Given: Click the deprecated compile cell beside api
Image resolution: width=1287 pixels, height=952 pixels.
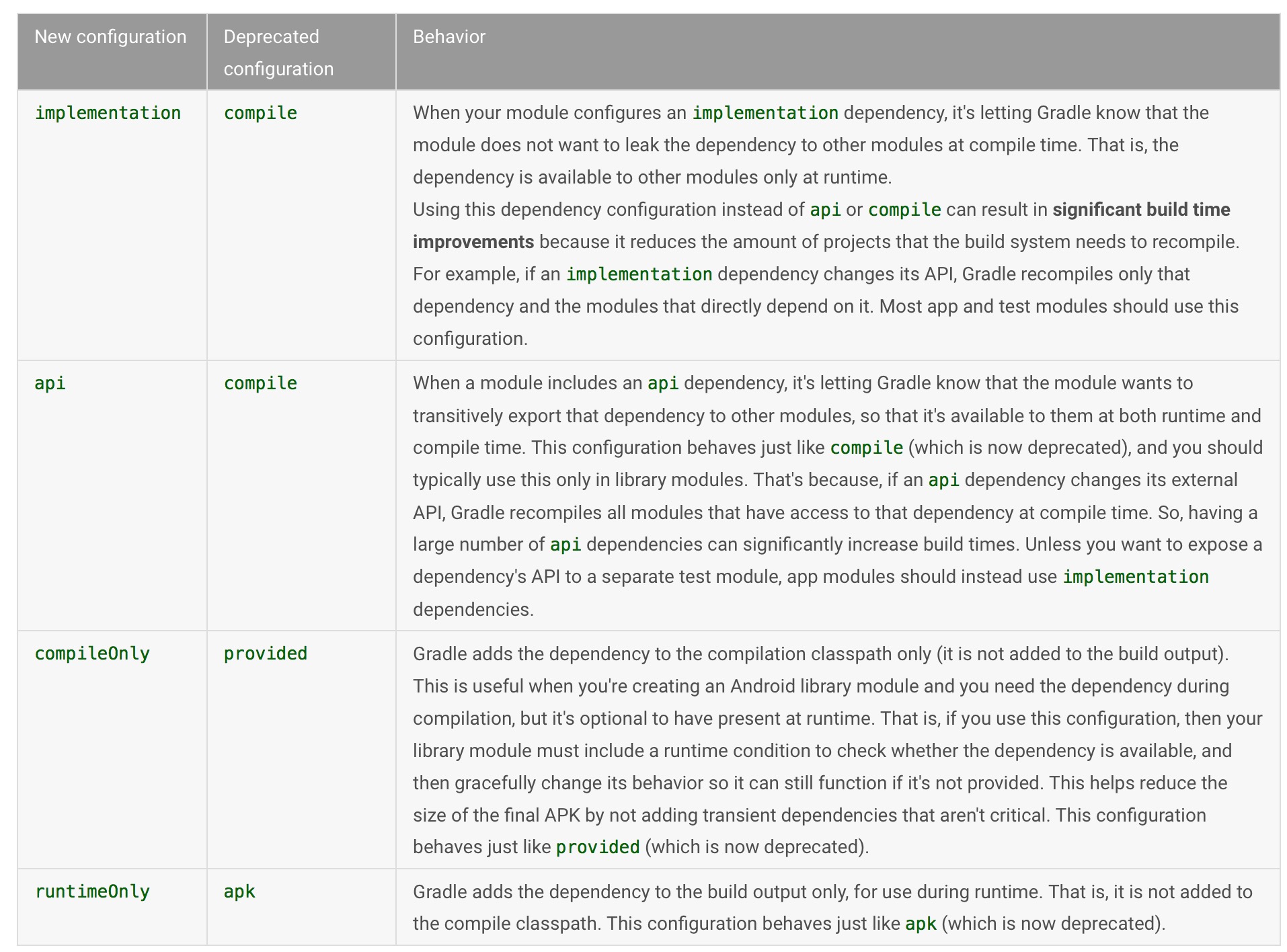Looking at the screenshot, I should 260,383.
